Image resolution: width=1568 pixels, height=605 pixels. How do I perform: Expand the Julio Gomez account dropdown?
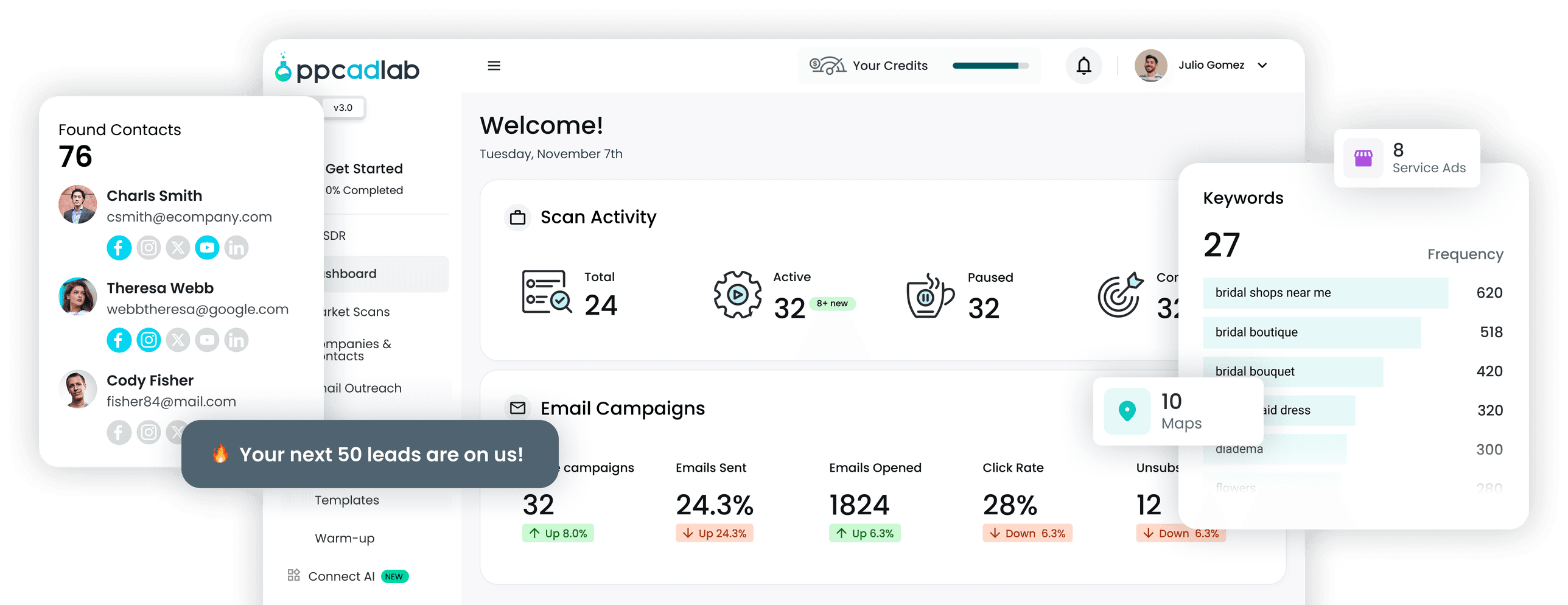1262,65
